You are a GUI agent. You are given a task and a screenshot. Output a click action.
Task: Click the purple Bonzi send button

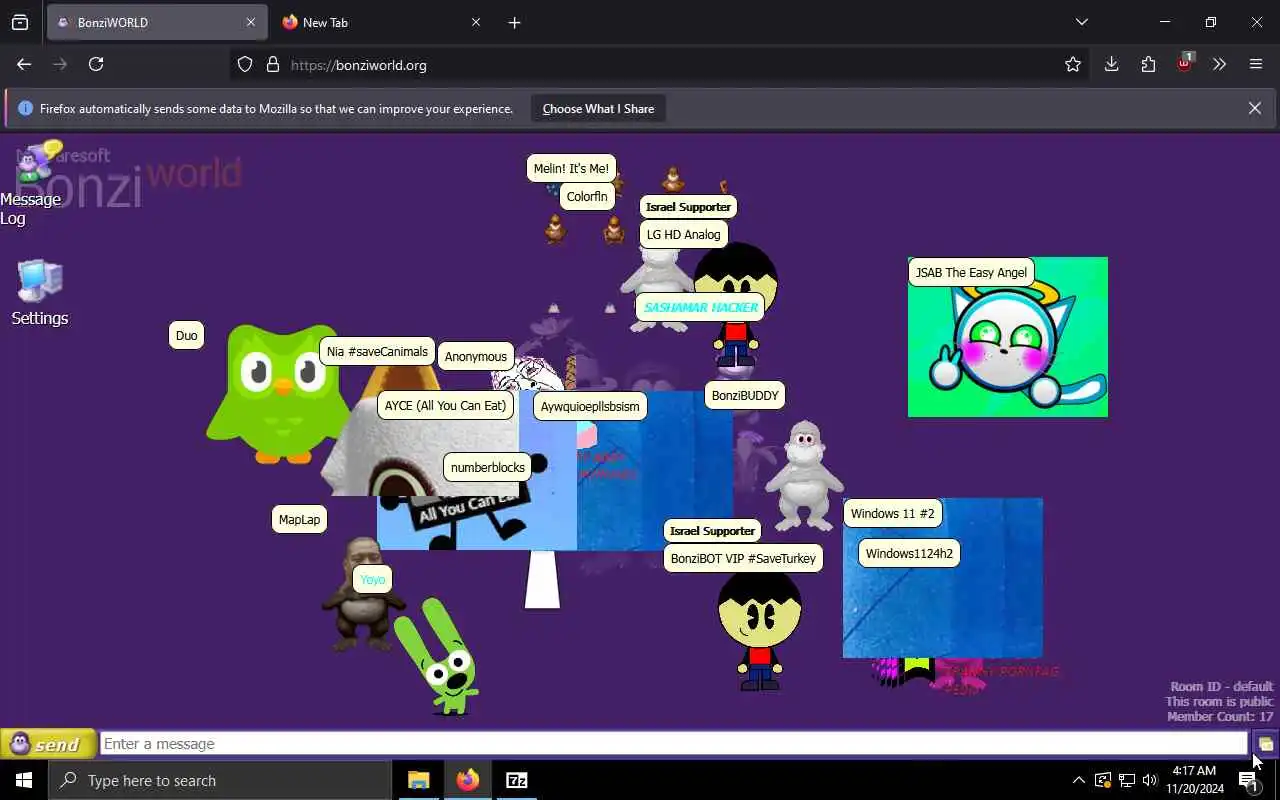(48, 744)
